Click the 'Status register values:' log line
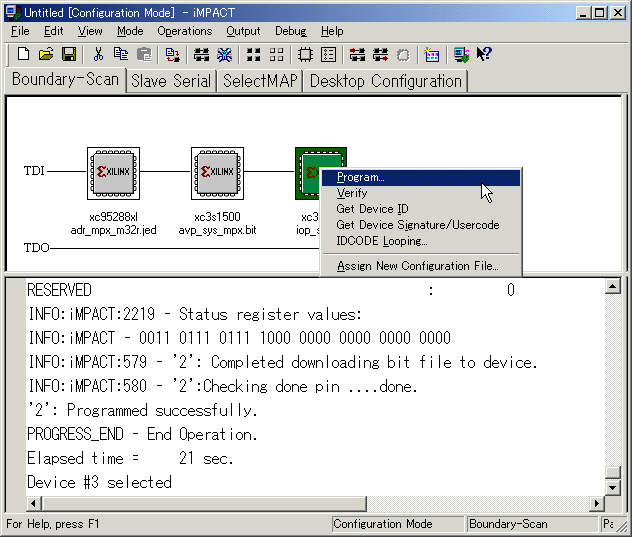Screen dimensions: 632x537 pos(195,314)
